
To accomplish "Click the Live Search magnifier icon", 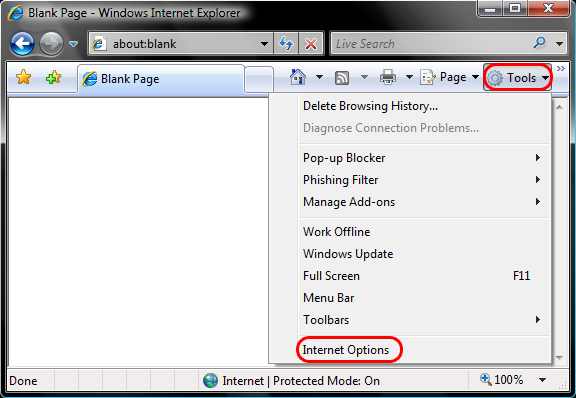I will point(540,43).
